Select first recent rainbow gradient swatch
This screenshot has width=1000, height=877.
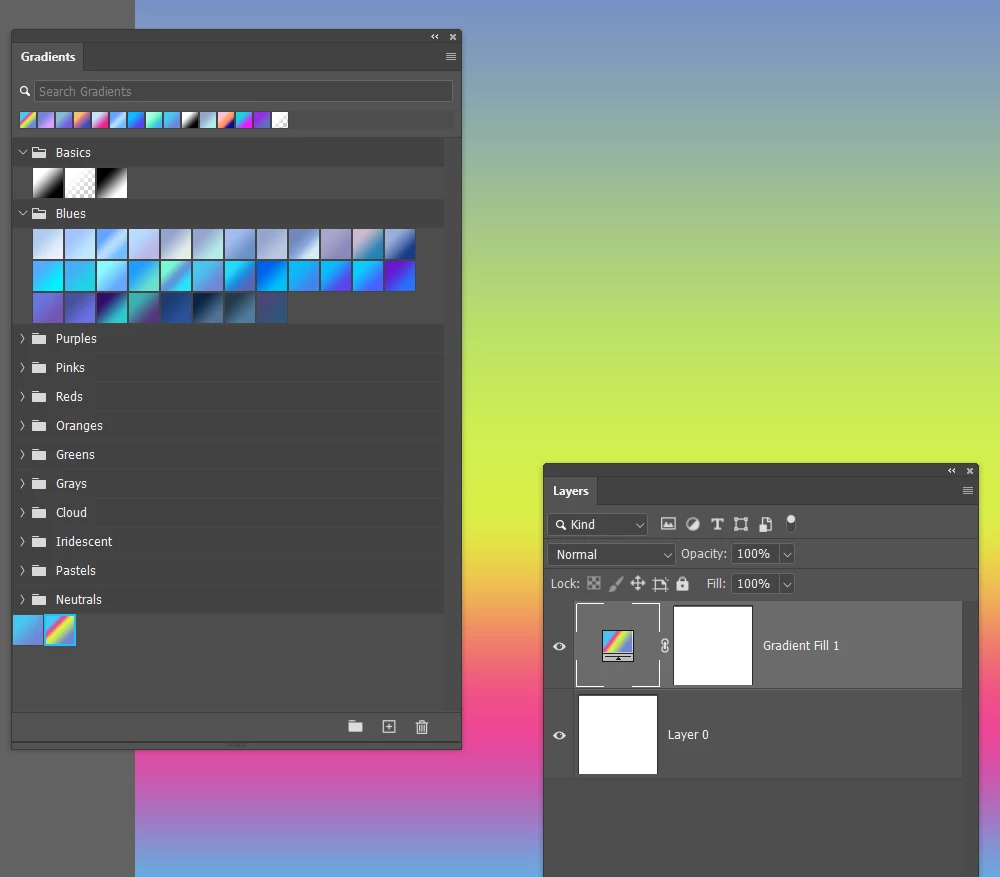[x=28, y=120]
